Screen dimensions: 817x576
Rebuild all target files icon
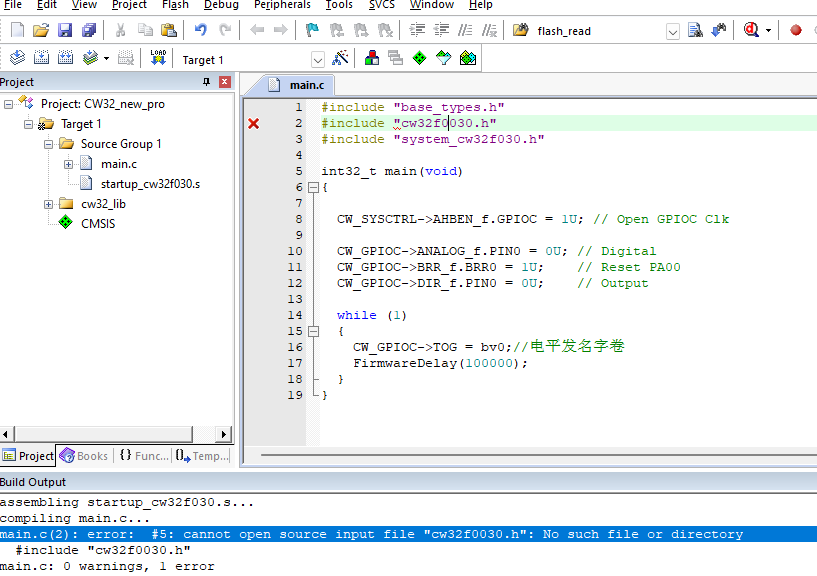coord(65,57)
